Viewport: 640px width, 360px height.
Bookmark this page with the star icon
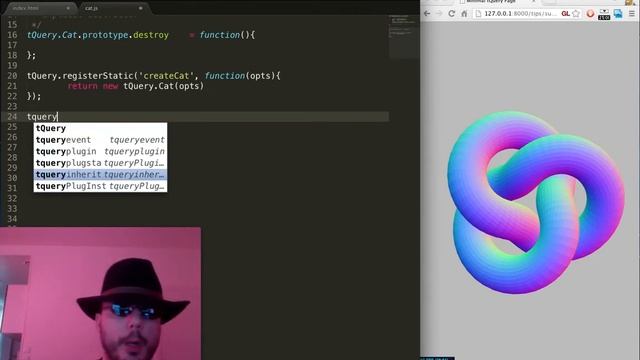point(576,13)
